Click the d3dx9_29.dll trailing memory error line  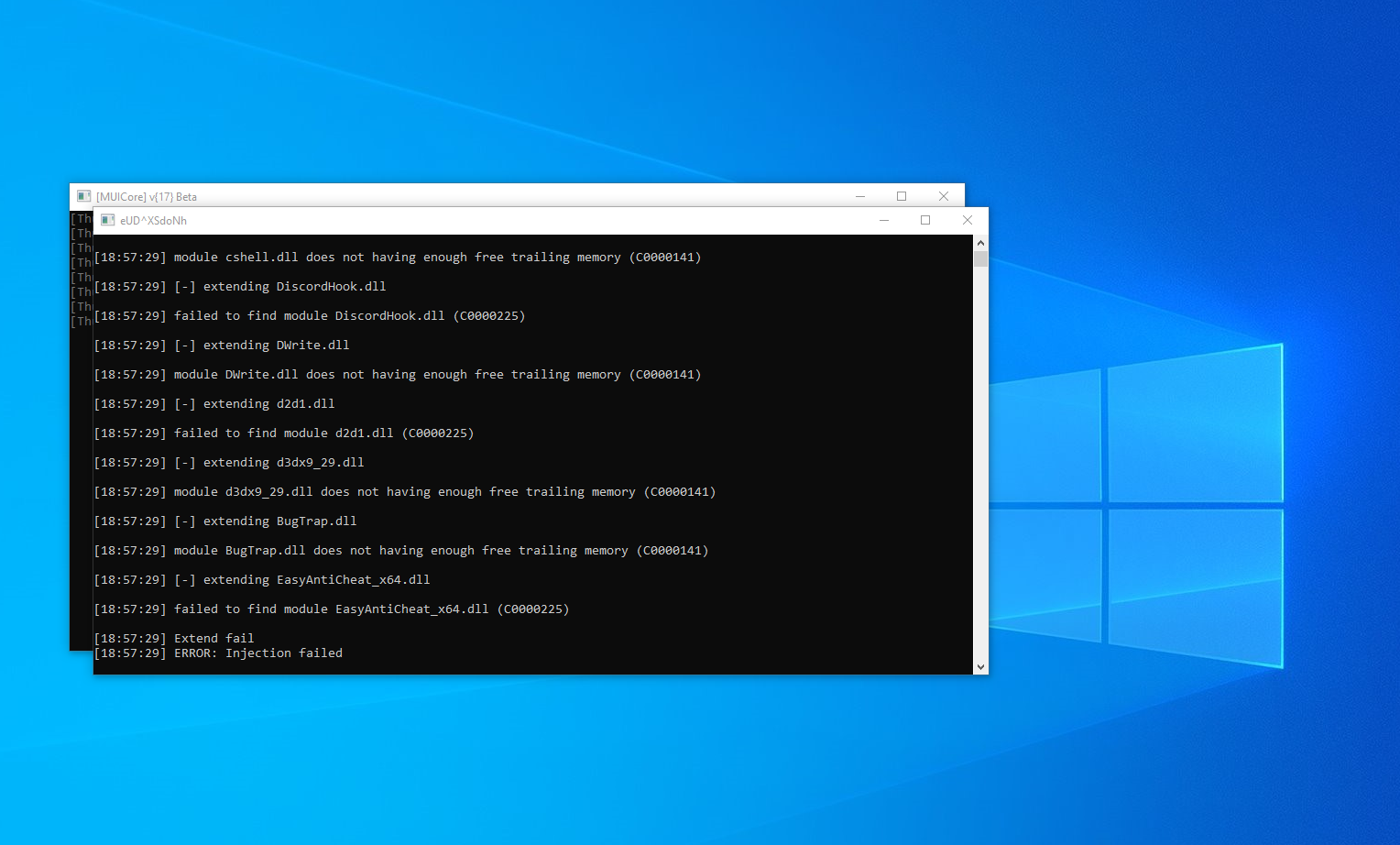click(x=405, y=492)
